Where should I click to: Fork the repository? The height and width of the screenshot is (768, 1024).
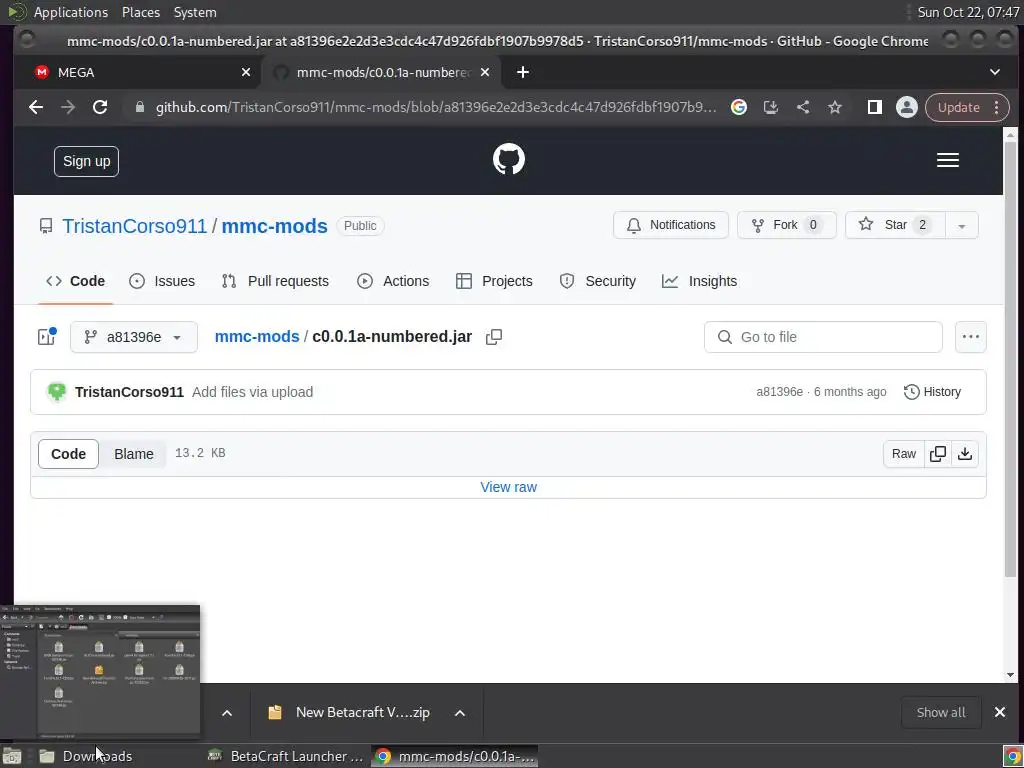tap(786, 225)
